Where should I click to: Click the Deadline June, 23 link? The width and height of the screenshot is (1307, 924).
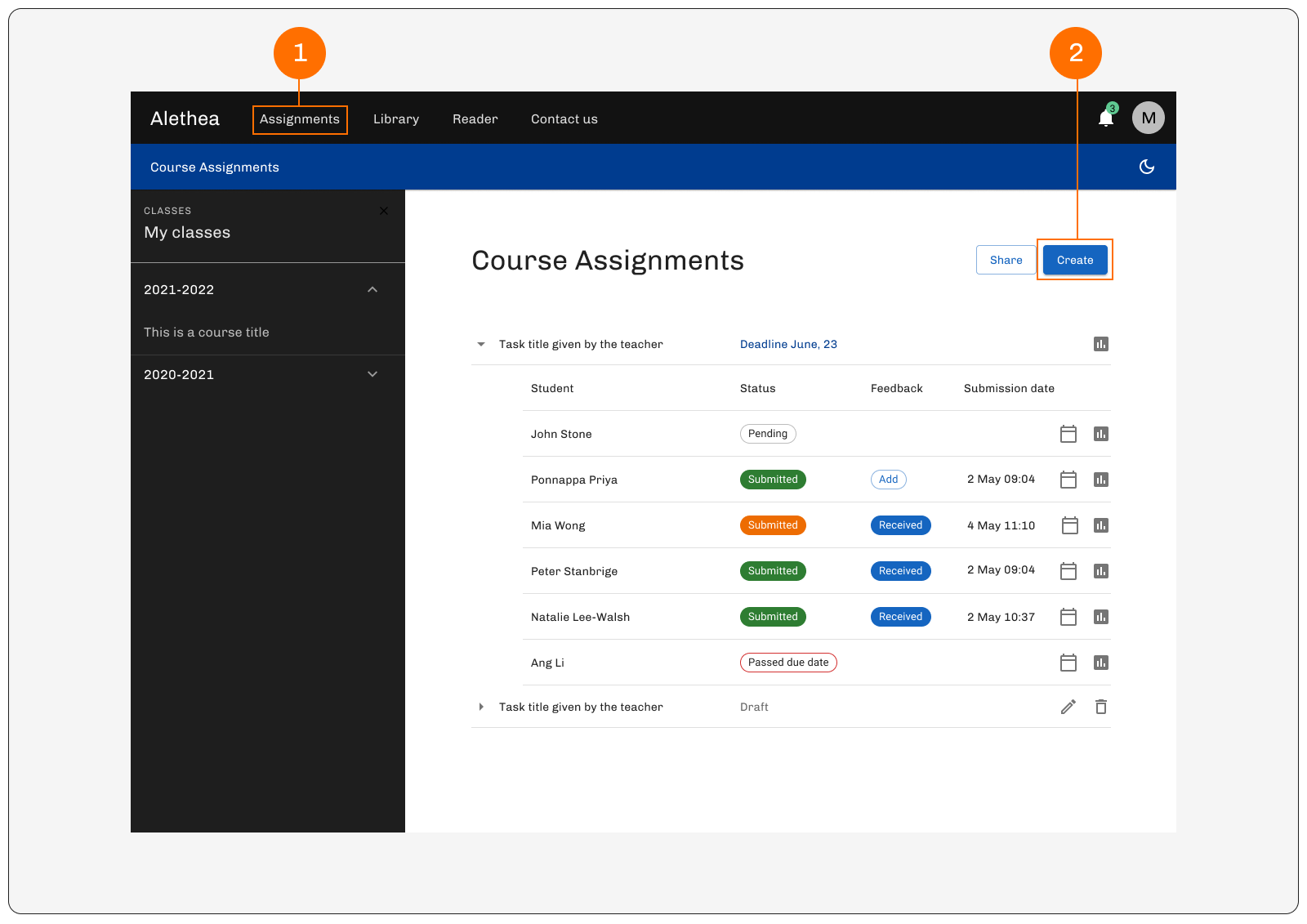(x=788, y=344)
